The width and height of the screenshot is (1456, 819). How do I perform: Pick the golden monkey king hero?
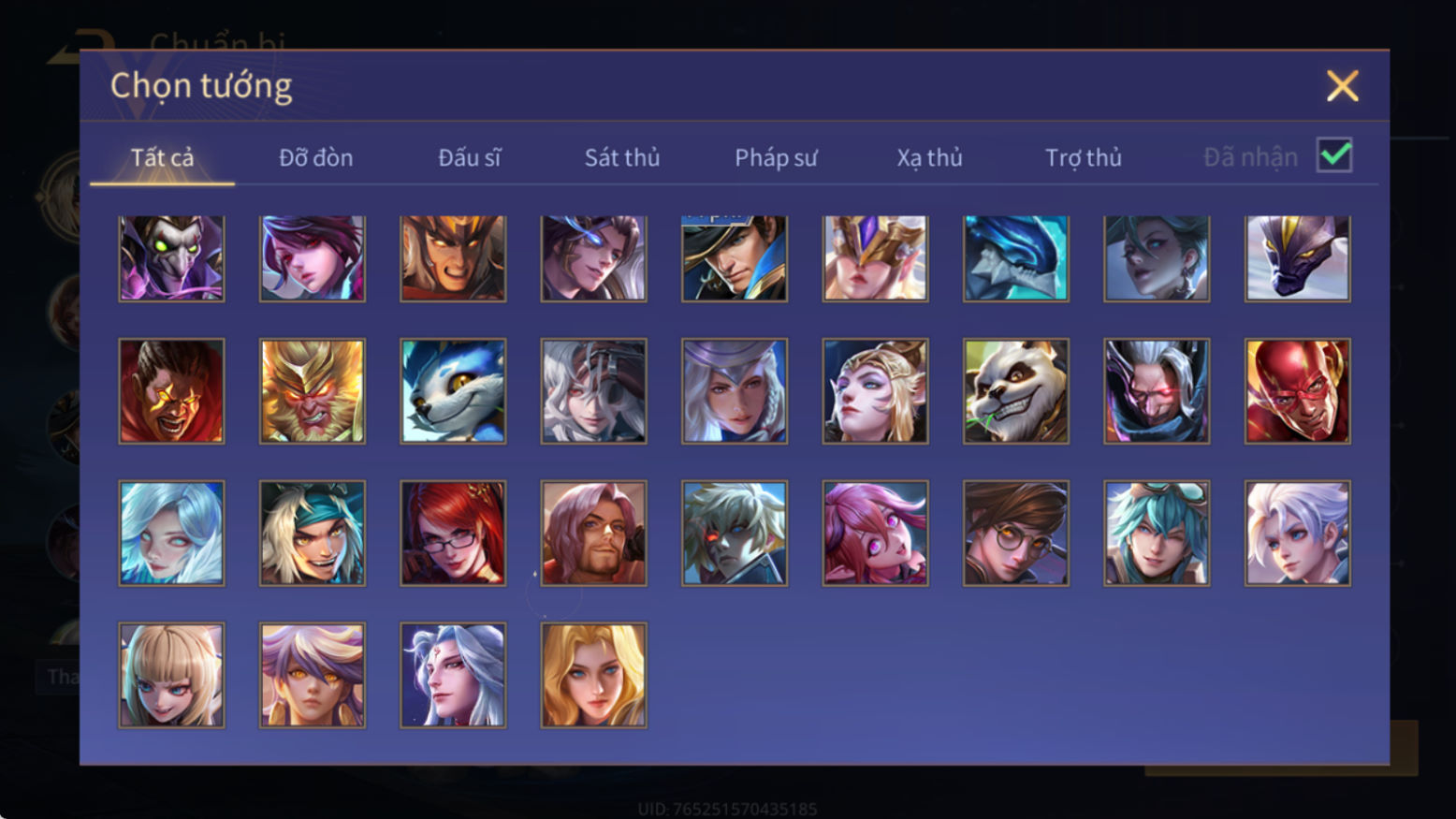[313, 391]
